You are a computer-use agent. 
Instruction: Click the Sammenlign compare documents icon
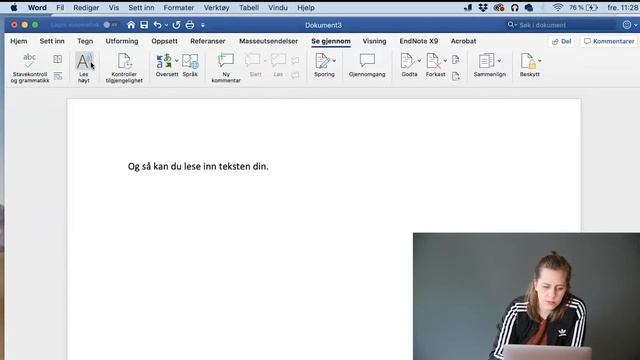click(486, 61)
